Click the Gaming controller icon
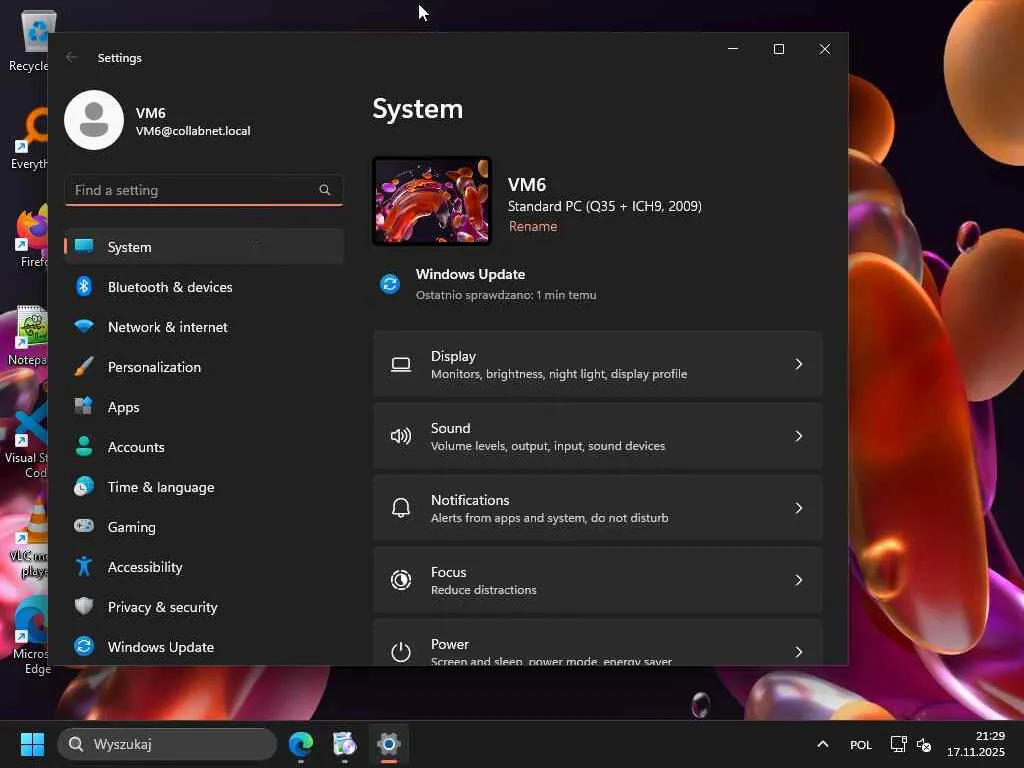Viewport: 1024px width, 768px height. tap(84, 526)
